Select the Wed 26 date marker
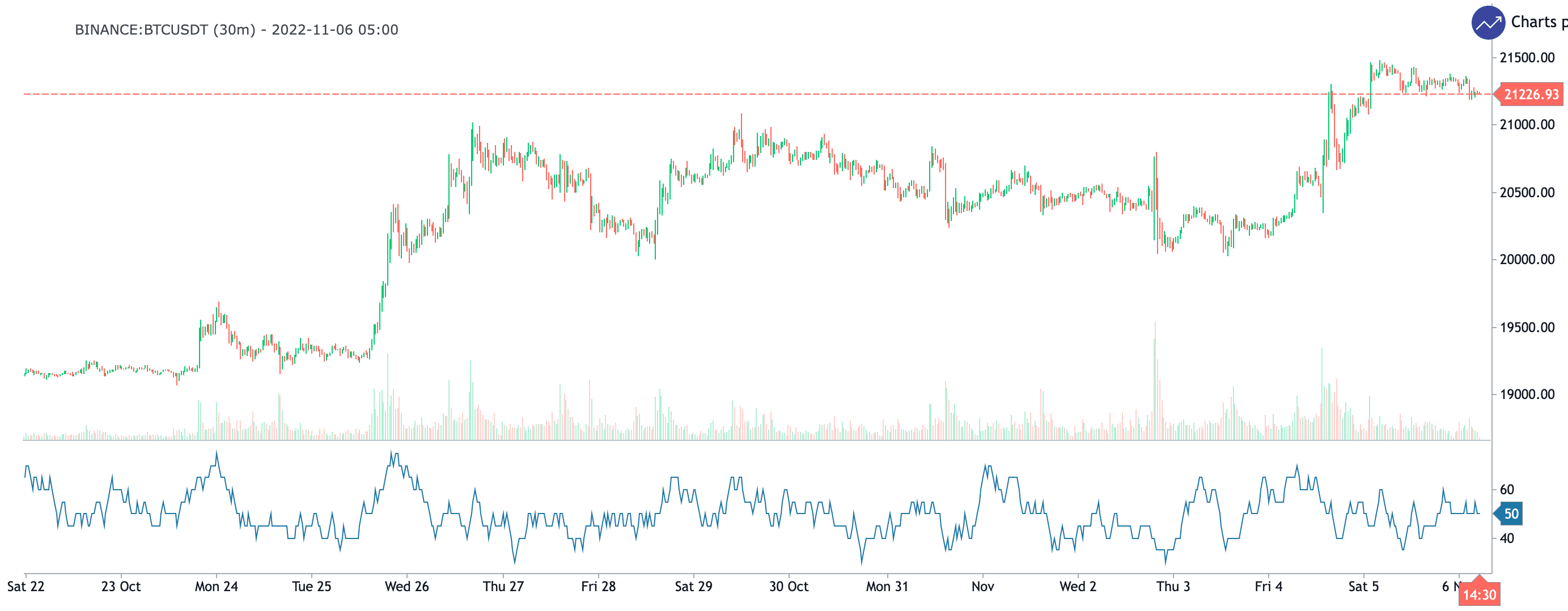This screenshot has width=1568, height=611. tap(406, 587)
